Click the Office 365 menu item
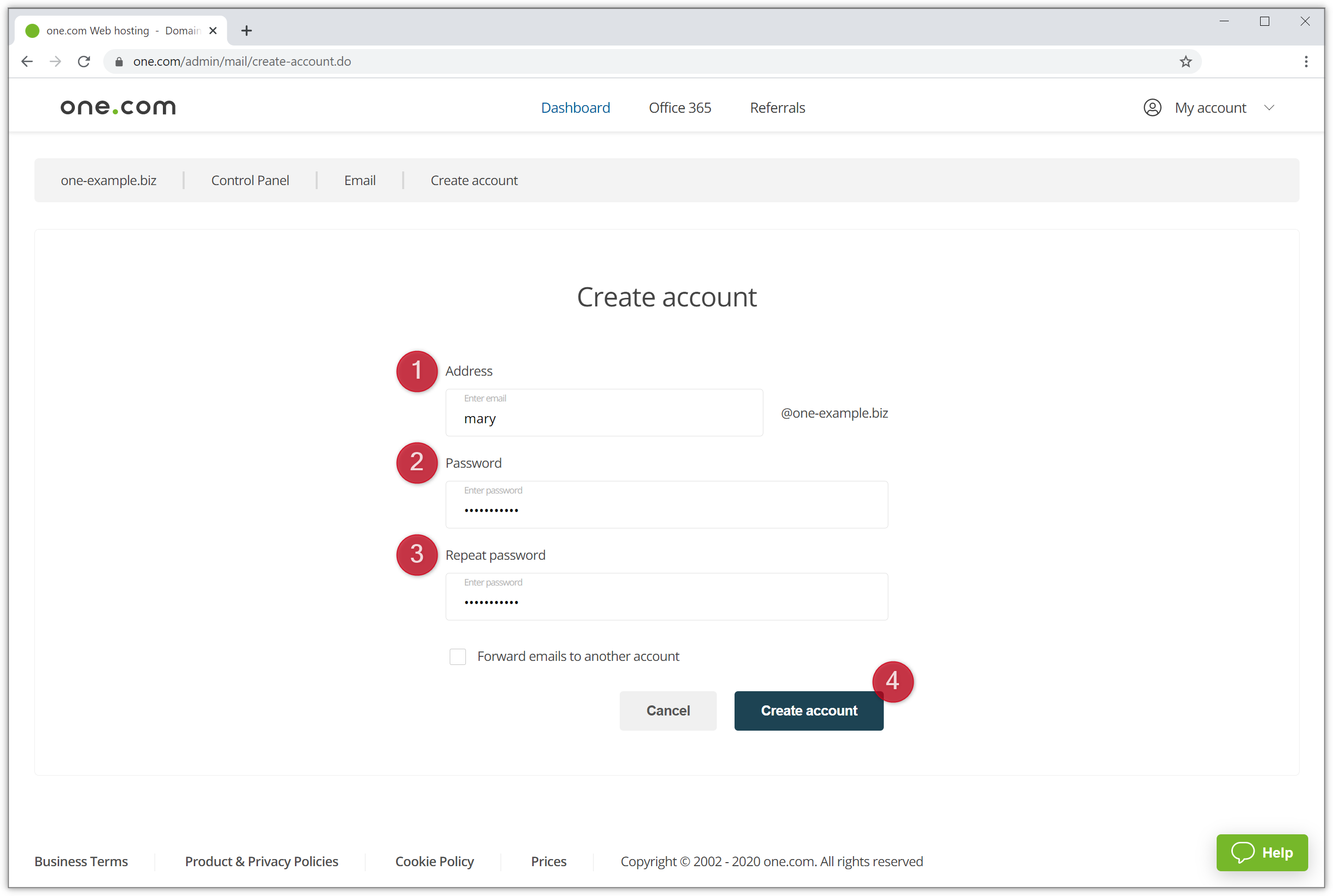The width and height of the screenshot is (1333, 896). tap(680, 107)
